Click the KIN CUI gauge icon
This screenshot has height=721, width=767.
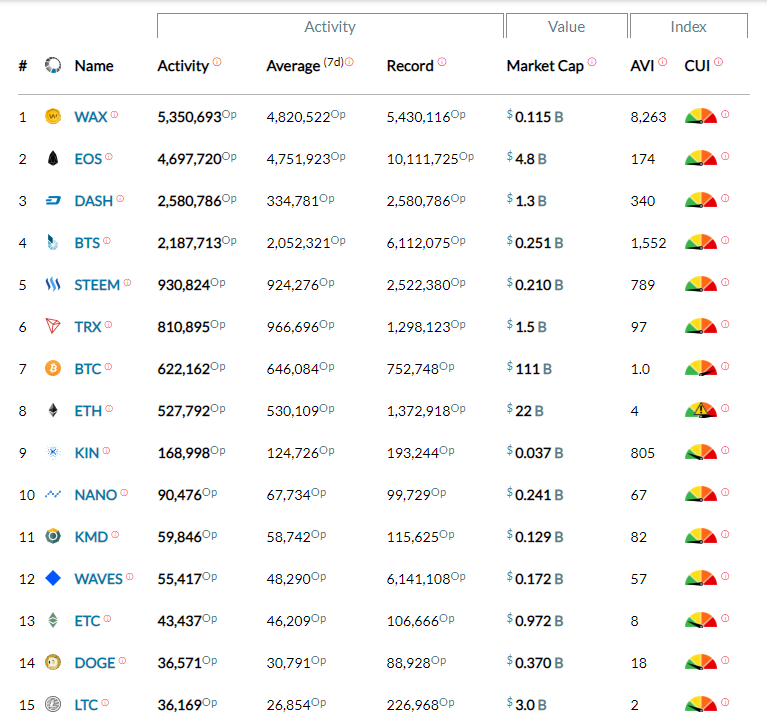click(700, 451)
